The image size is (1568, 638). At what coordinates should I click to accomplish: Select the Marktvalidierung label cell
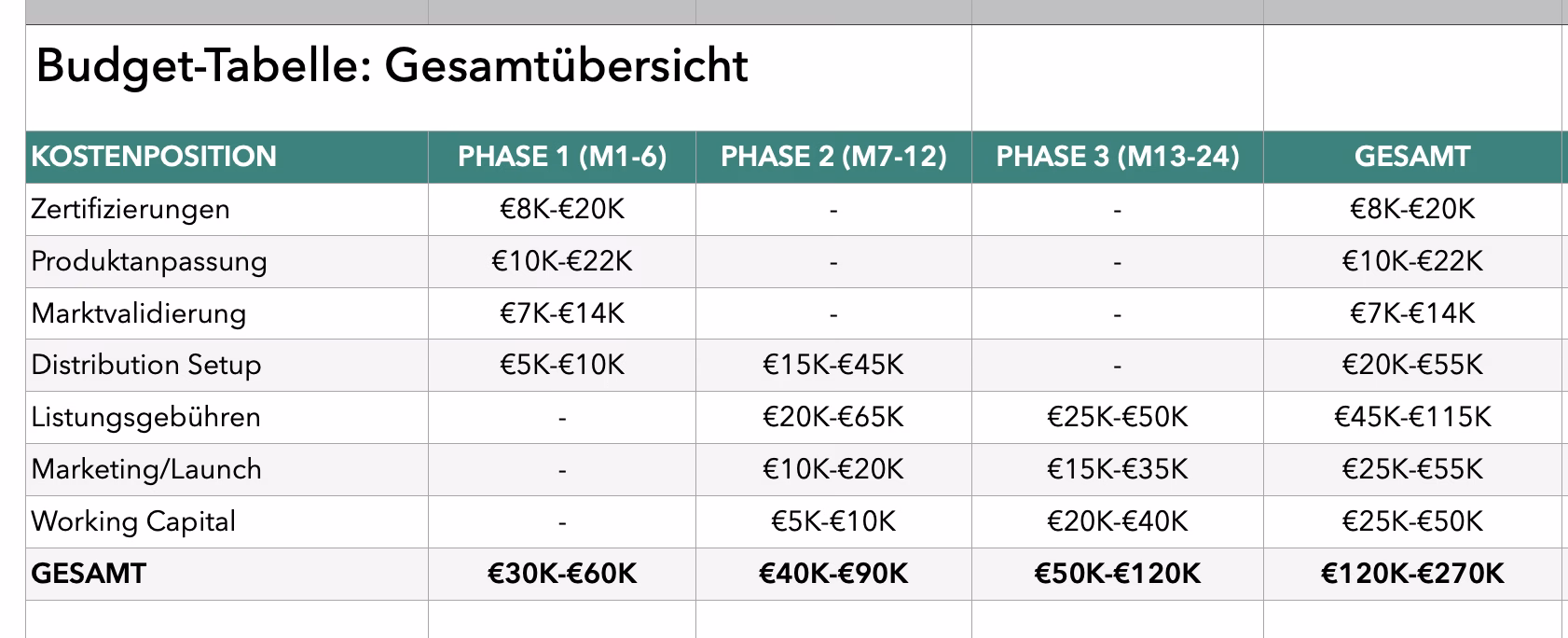[139, 313]
